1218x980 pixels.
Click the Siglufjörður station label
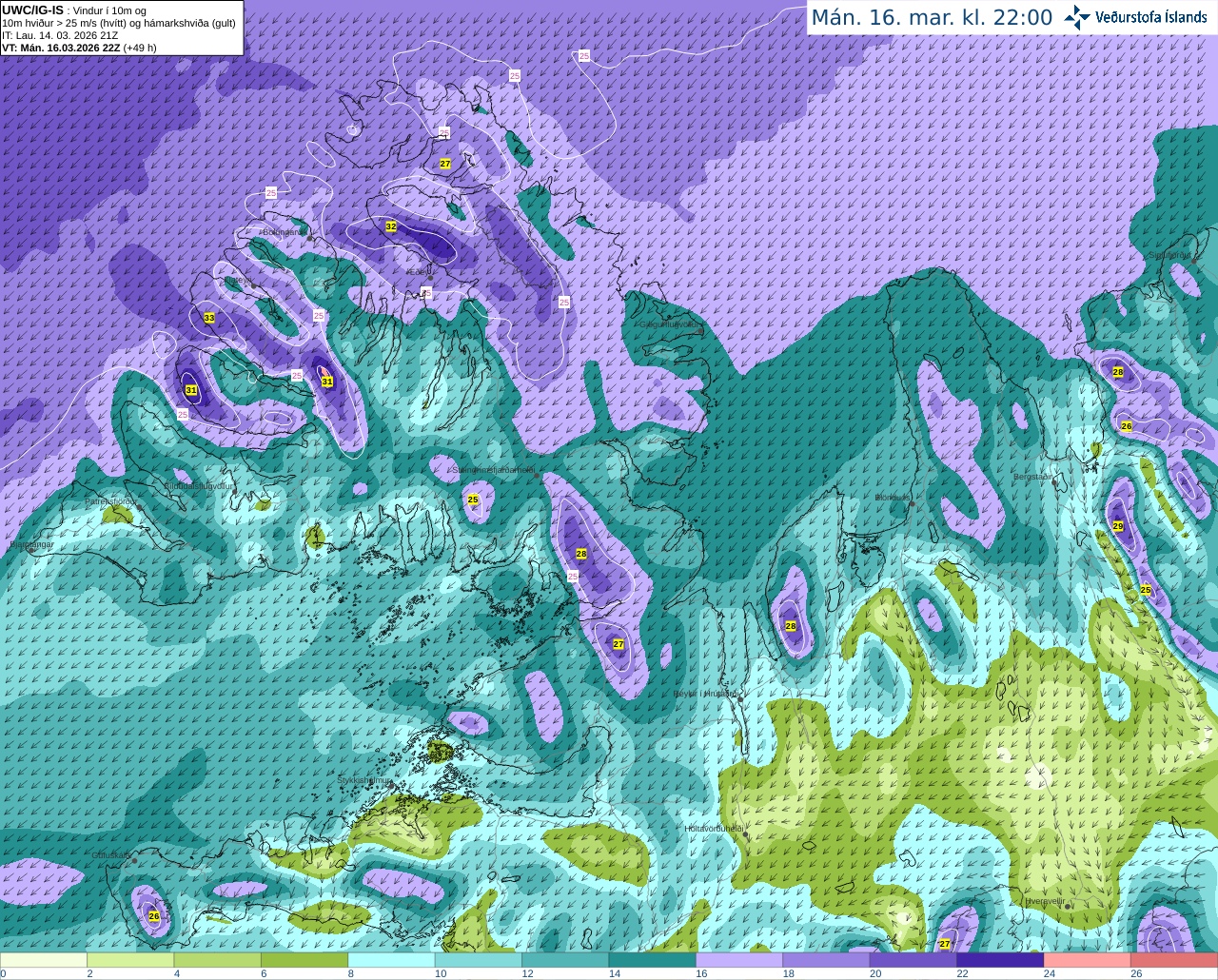tap(1170, 255)
